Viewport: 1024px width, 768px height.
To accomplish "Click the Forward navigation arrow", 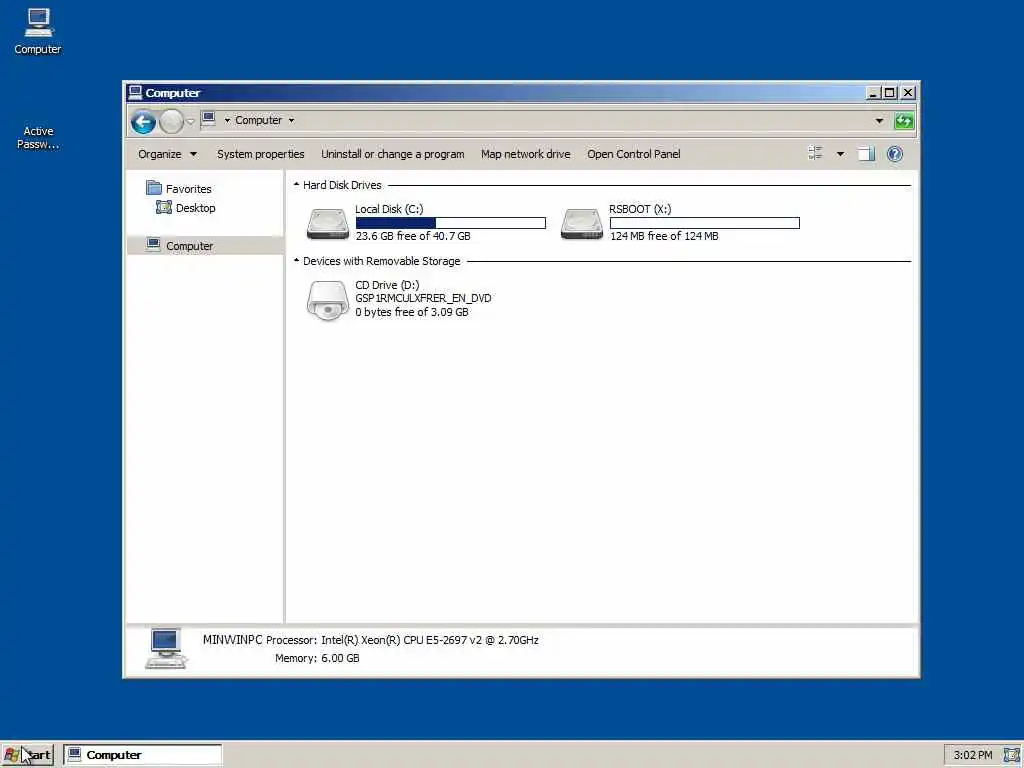I will 171,121.
